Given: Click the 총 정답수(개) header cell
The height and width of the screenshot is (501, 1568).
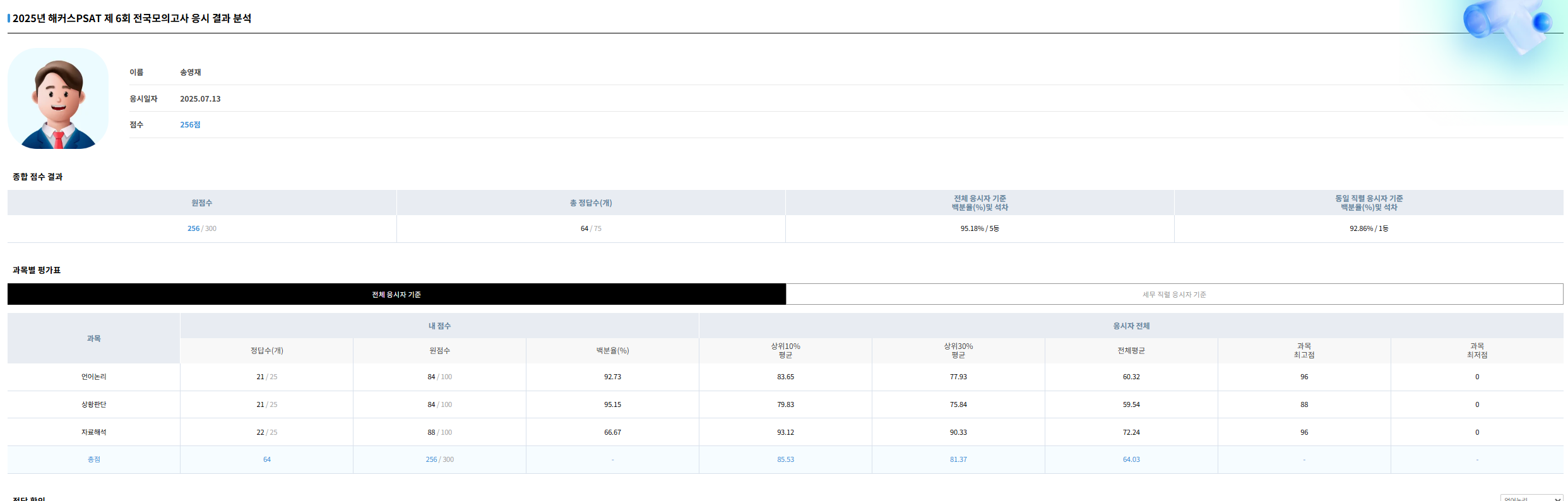Looking at the screenshot, I should [591, 203].
